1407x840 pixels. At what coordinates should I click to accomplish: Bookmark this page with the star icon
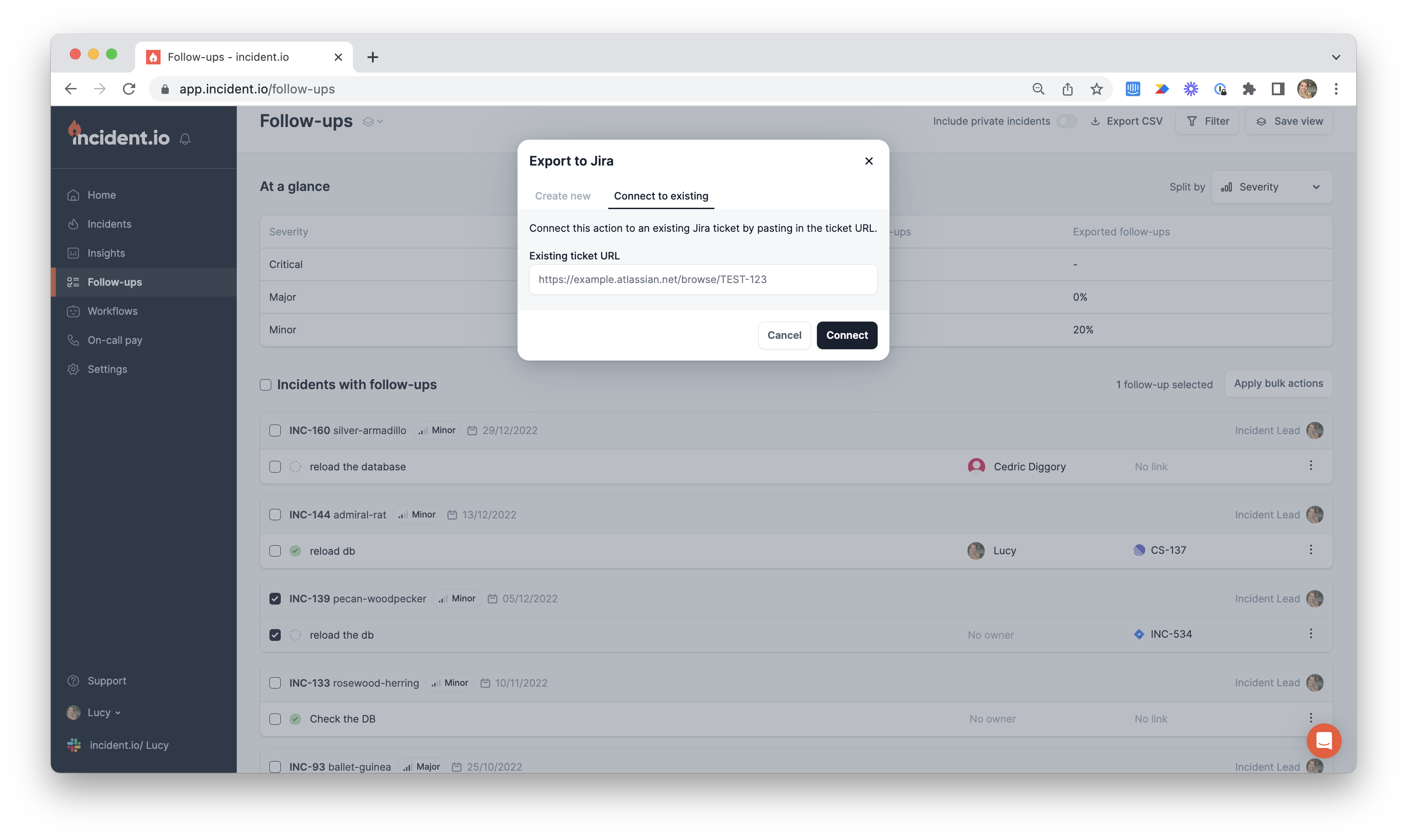(1096, 89)
